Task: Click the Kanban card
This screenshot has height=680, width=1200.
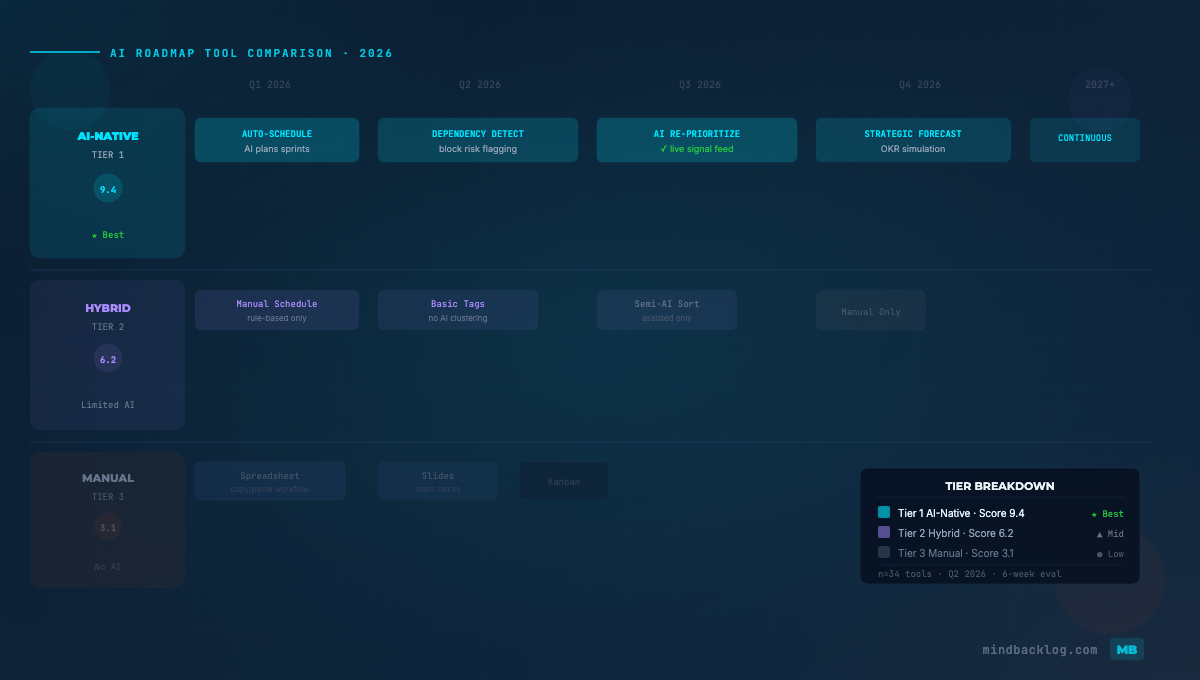Action: tap(564, 481)
